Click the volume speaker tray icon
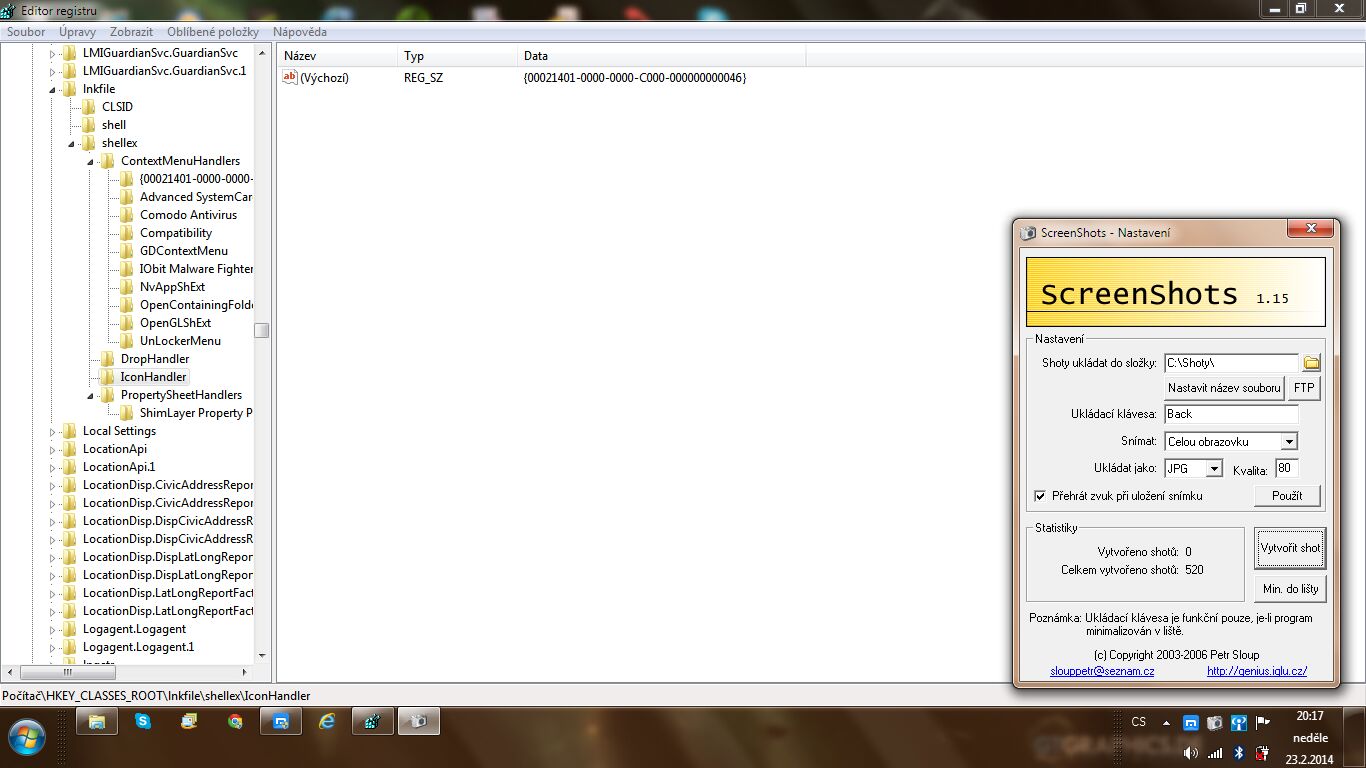This screenshot has height=768, width=1366. point(1190,753)
